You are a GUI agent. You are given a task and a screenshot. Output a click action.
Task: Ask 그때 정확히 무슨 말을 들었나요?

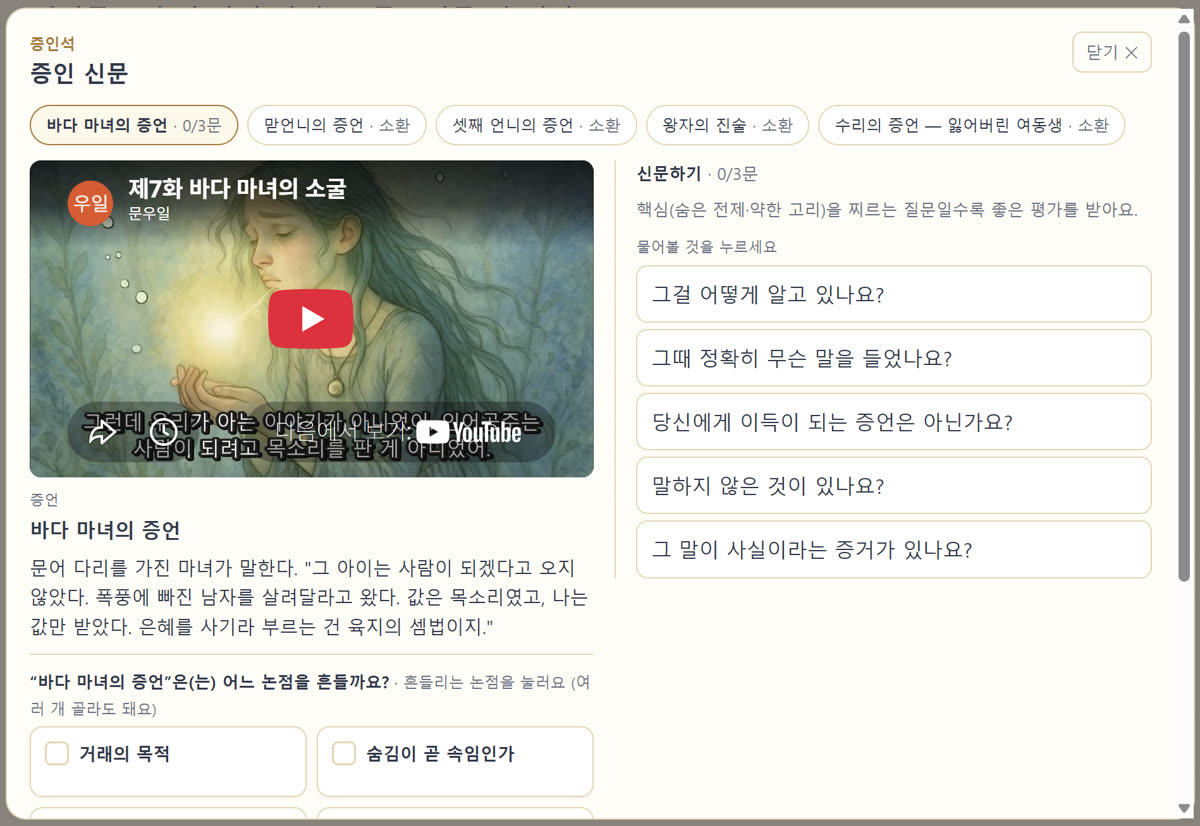[x=894, y=358]
